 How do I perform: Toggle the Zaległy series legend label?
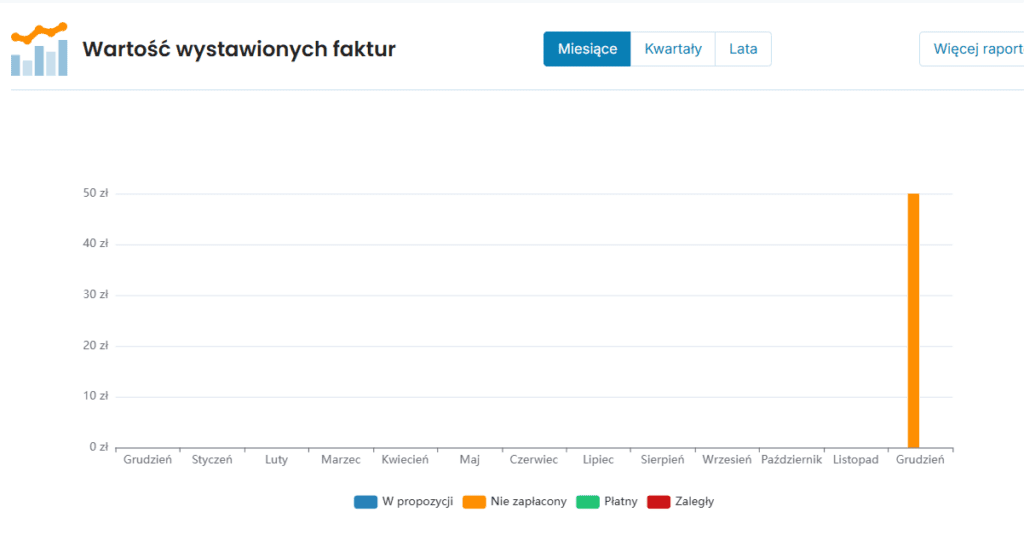click(x=694, y=502)
